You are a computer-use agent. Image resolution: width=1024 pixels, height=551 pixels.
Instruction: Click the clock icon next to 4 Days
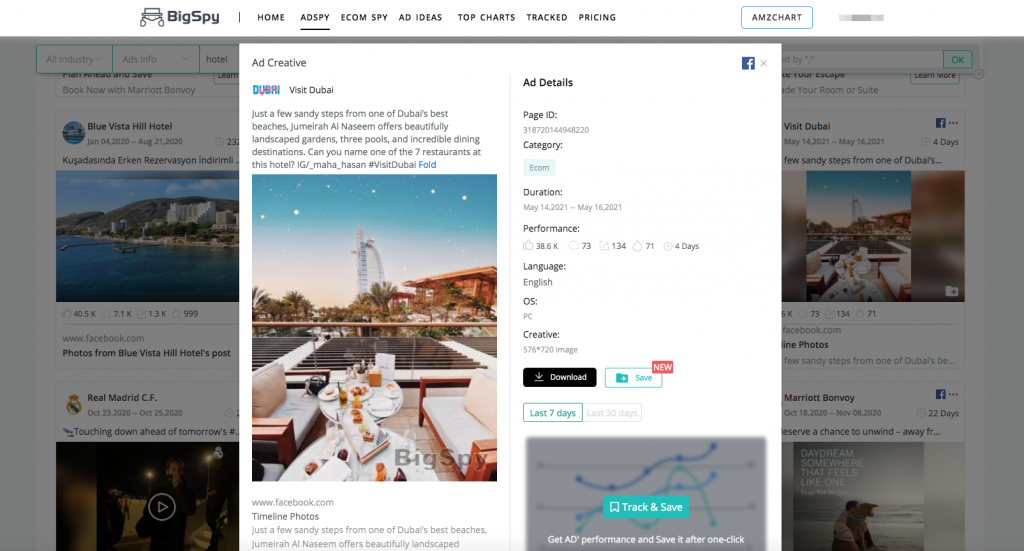(x=667, y=246)
